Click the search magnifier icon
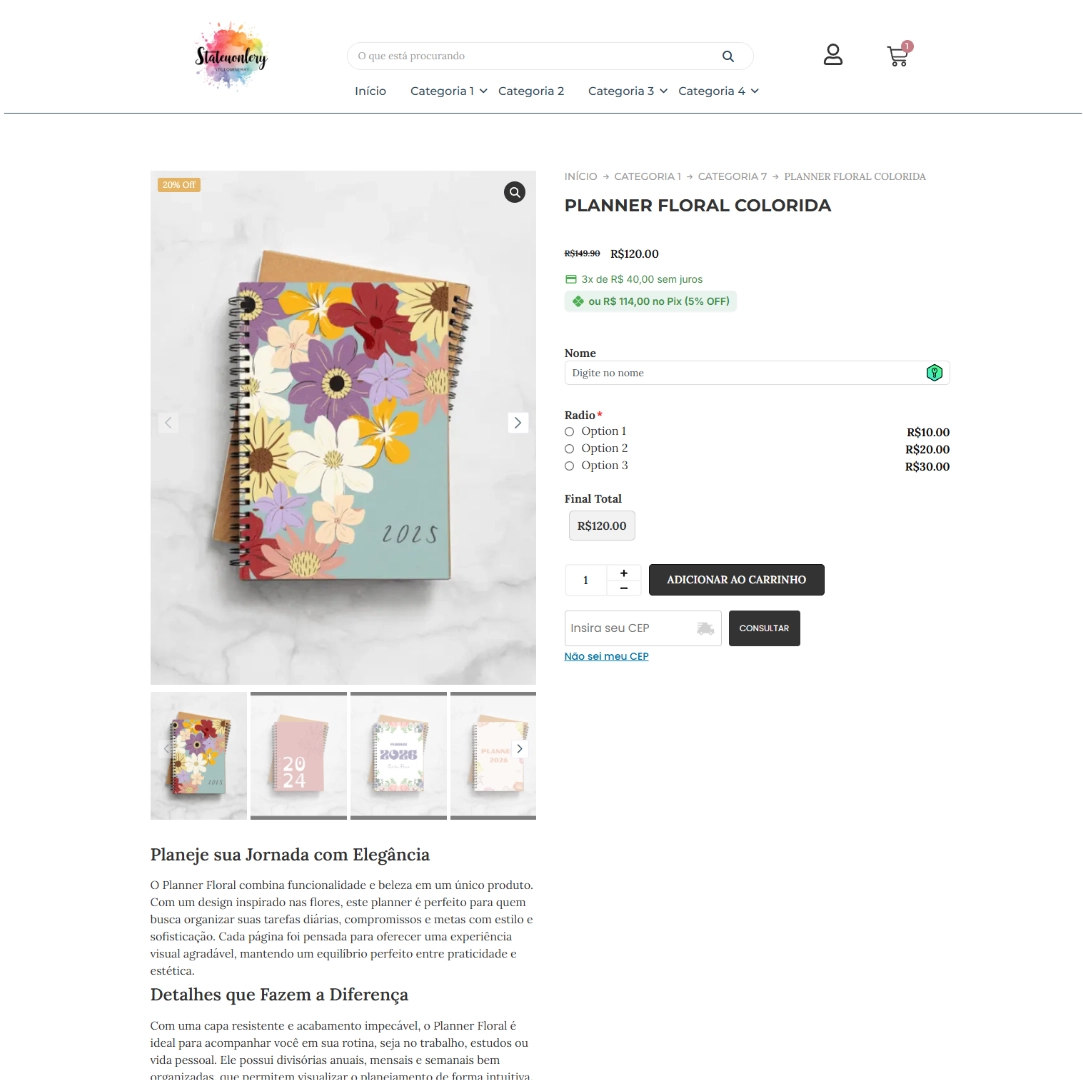 [x=727, y=56]
